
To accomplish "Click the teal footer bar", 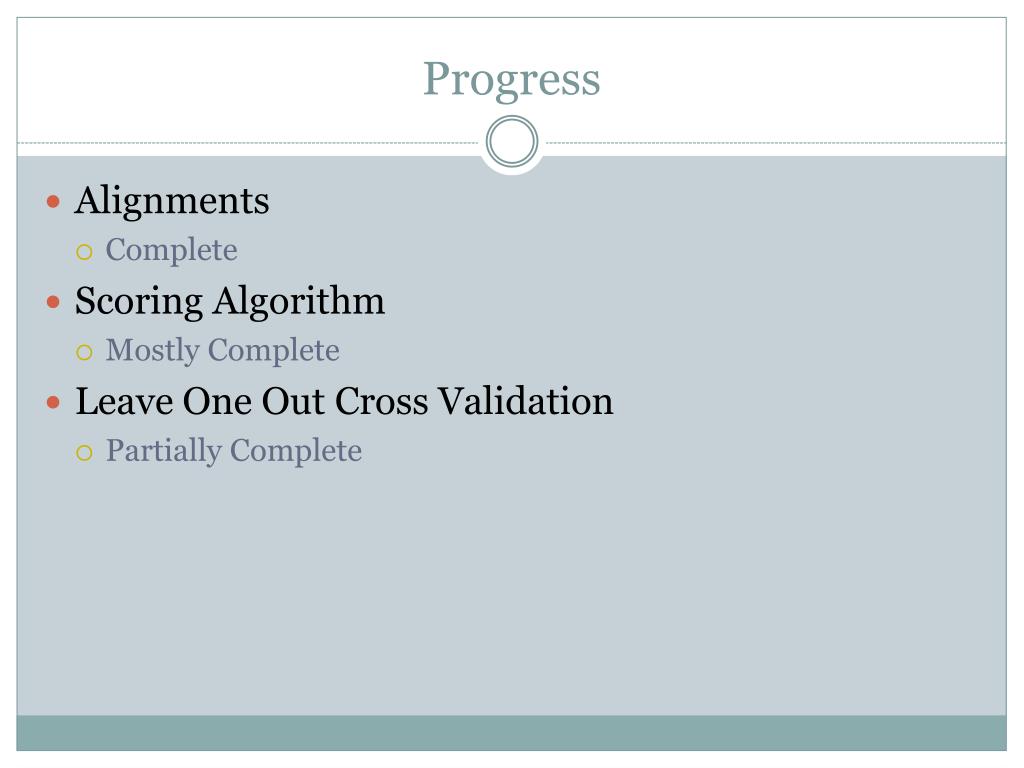I will [x=511, y=733].
